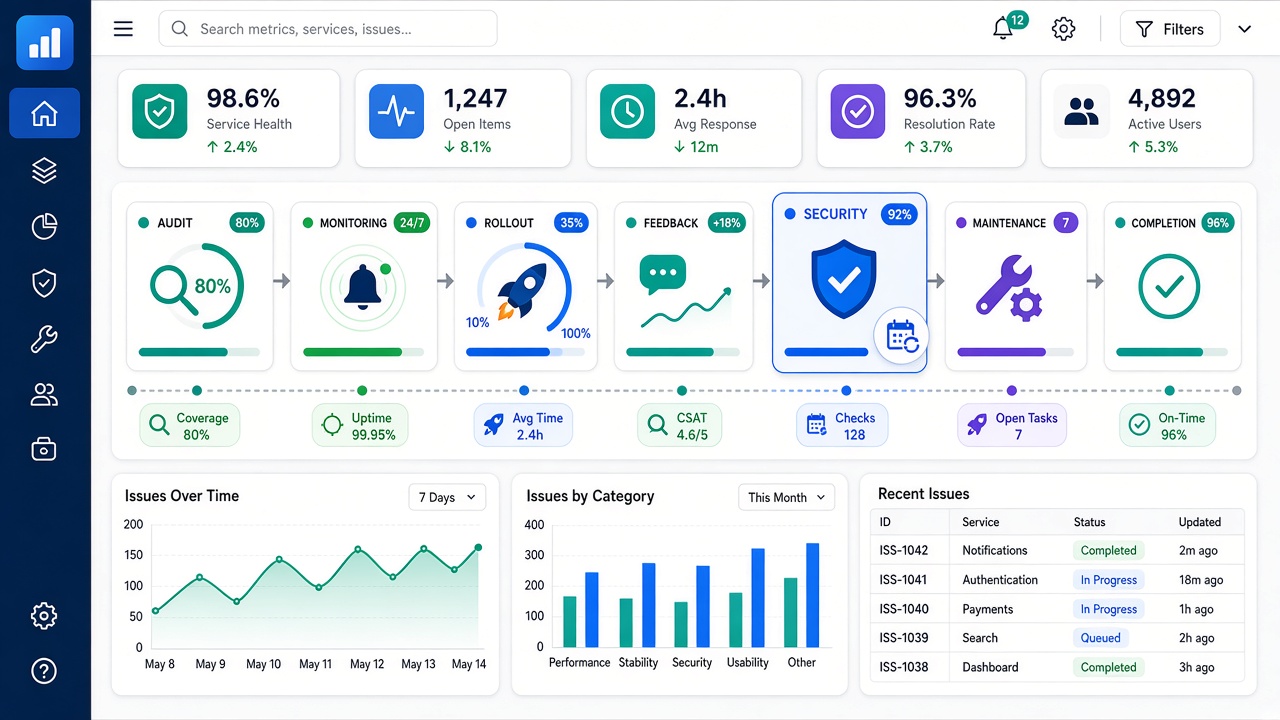Open settings gear in top bar
1280x720 pixels.
pos(1064,29)
